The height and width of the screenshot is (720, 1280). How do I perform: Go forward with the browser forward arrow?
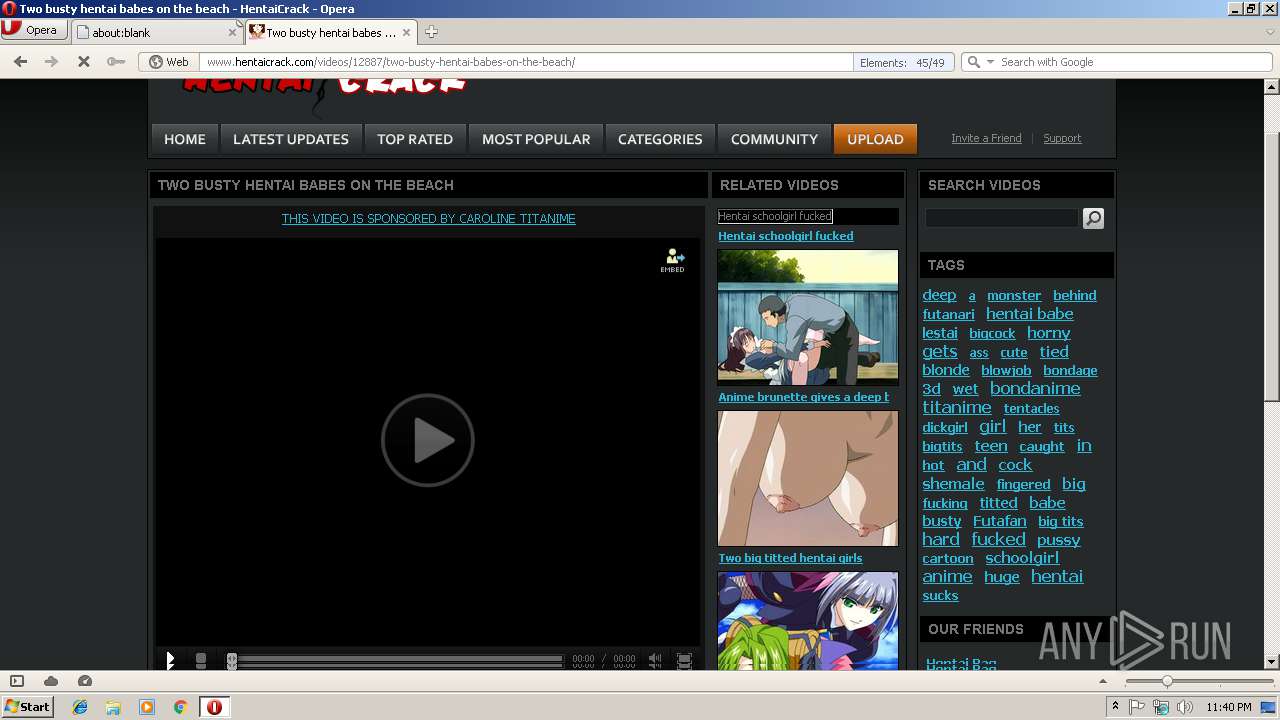click(51, 62)
